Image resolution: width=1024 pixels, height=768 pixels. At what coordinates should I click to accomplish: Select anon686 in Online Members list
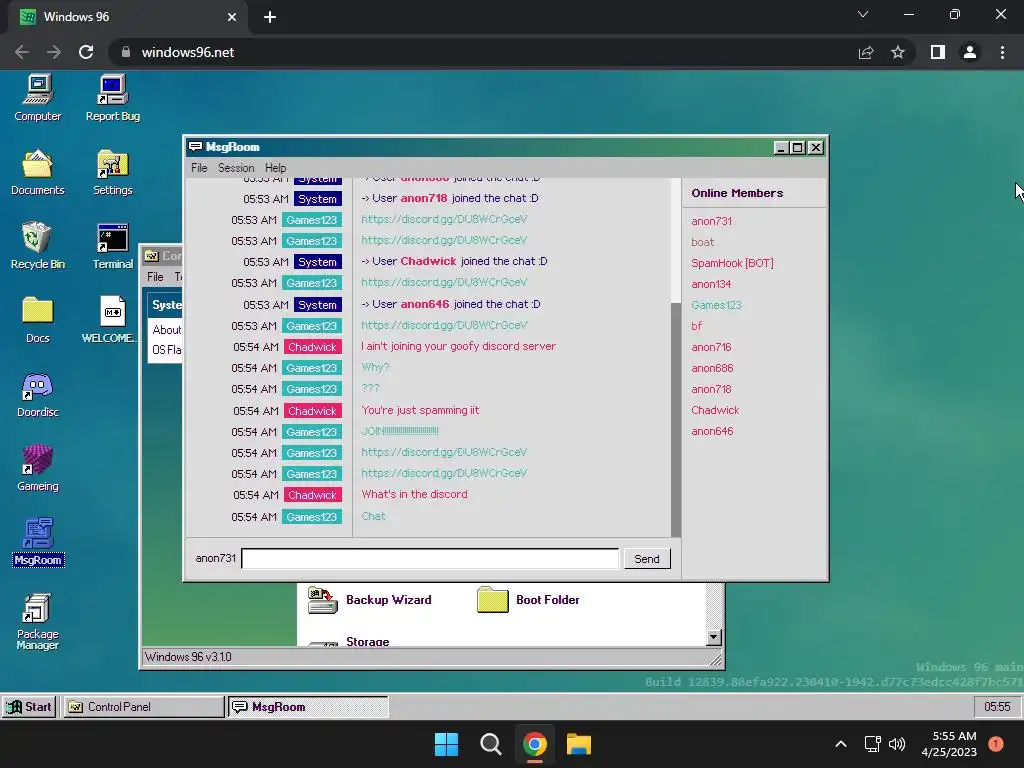click(x=712, y=368)
